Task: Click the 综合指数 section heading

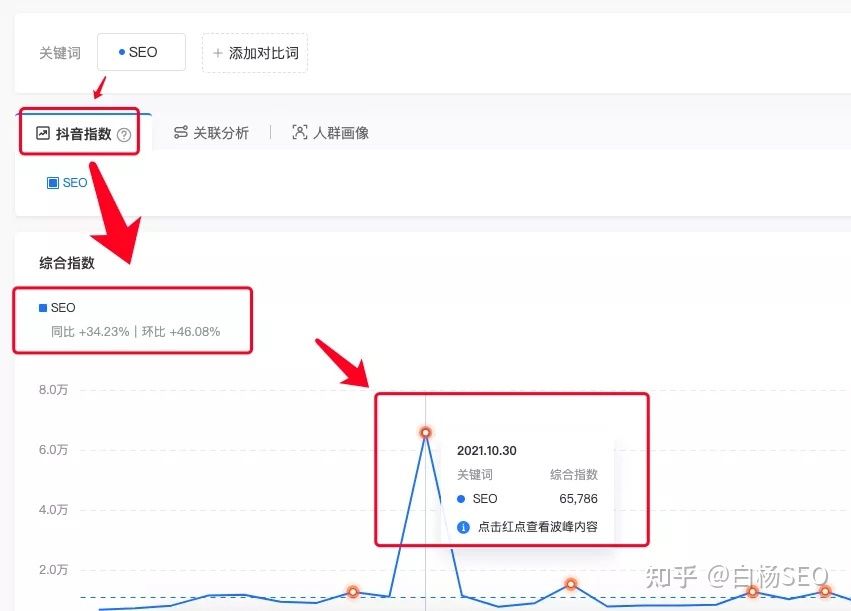Action: pos(65,262)
